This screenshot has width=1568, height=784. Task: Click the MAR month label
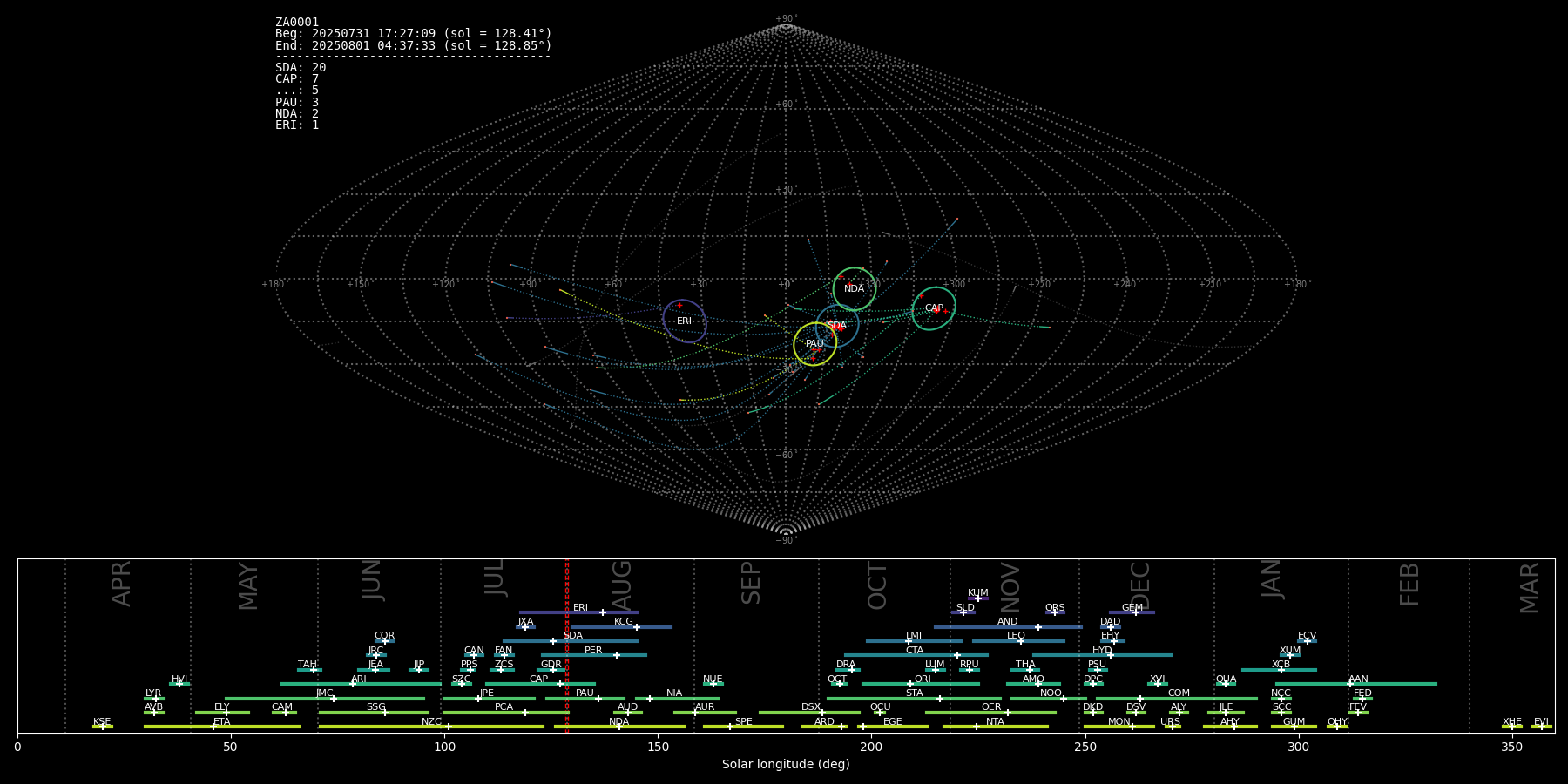click(1530, 588)
